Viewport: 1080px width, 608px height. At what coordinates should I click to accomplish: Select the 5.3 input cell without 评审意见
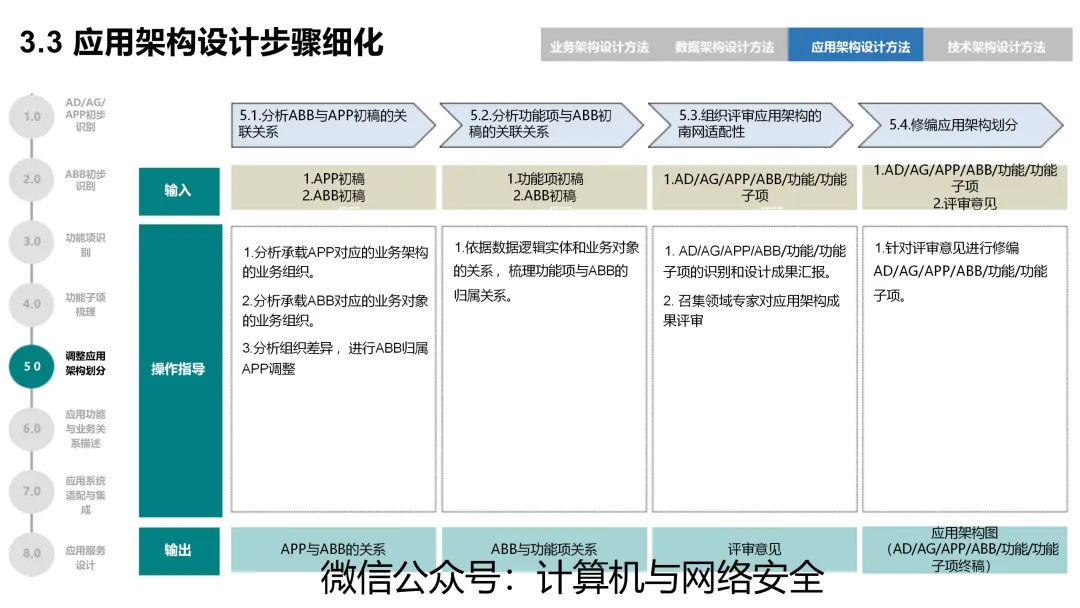(754, 187)
